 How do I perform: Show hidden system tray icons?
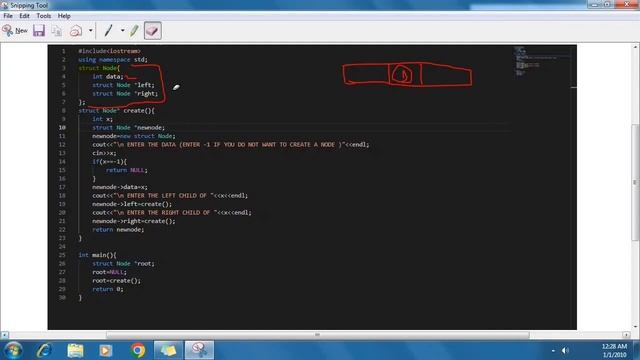click(x=553, y=351)
